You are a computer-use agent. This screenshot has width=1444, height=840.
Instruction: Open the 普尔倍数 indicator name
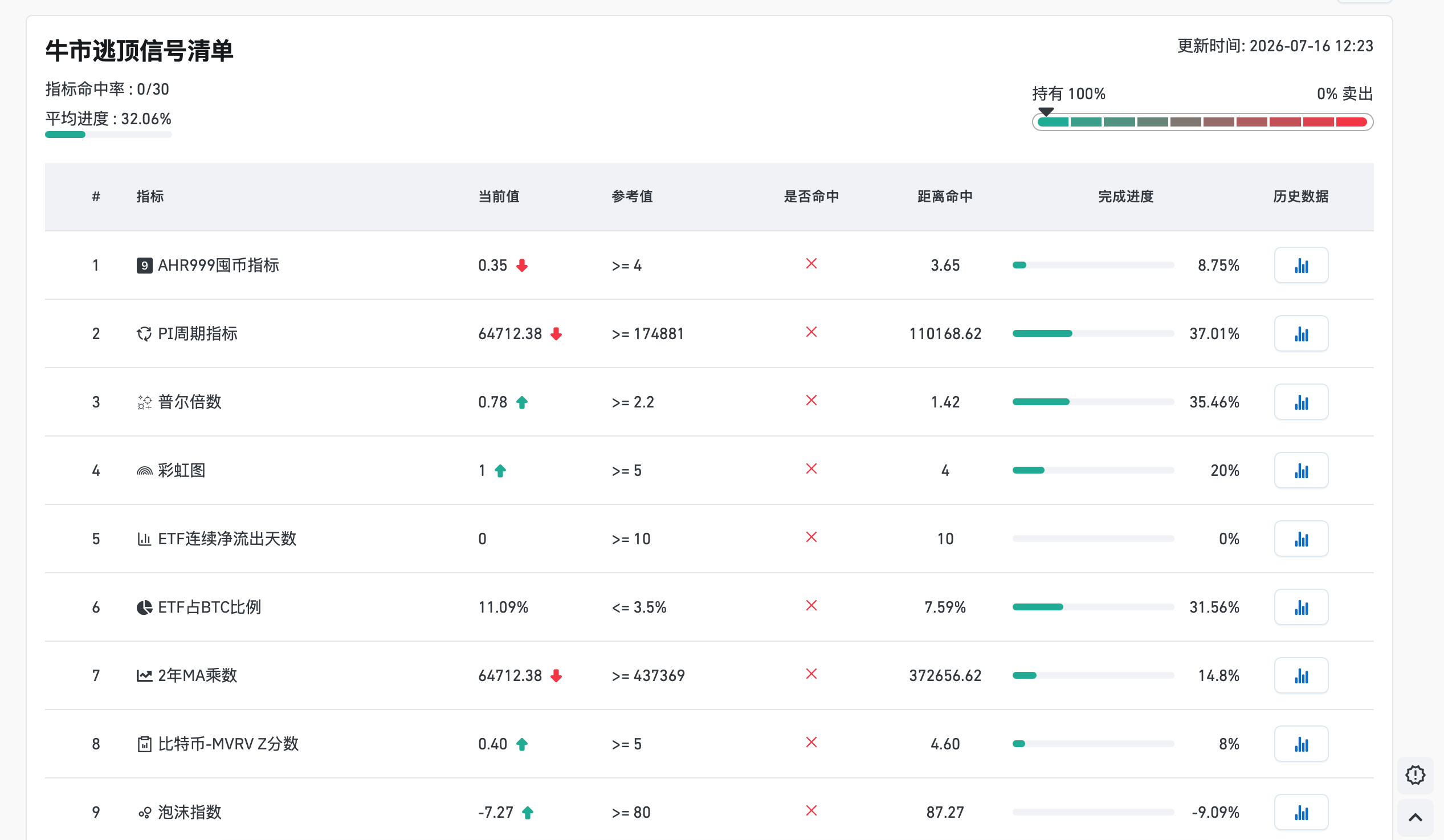point(190,402)
